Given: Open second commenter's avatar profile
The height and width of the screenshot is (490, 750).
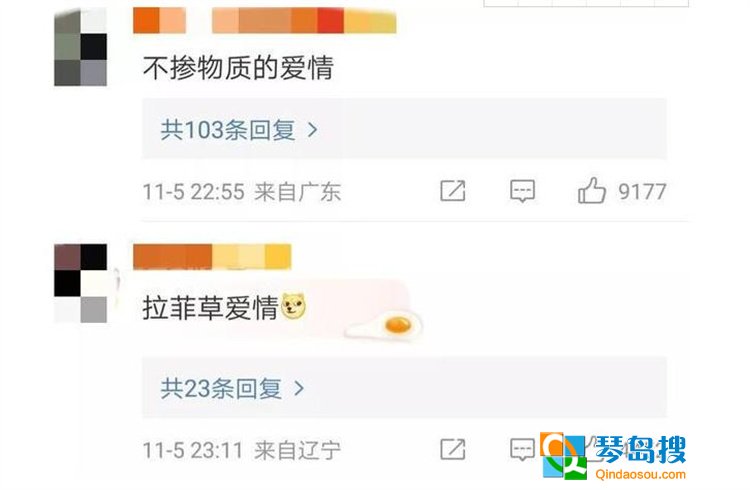Looking at the screenshot, I should pos(80,283).
